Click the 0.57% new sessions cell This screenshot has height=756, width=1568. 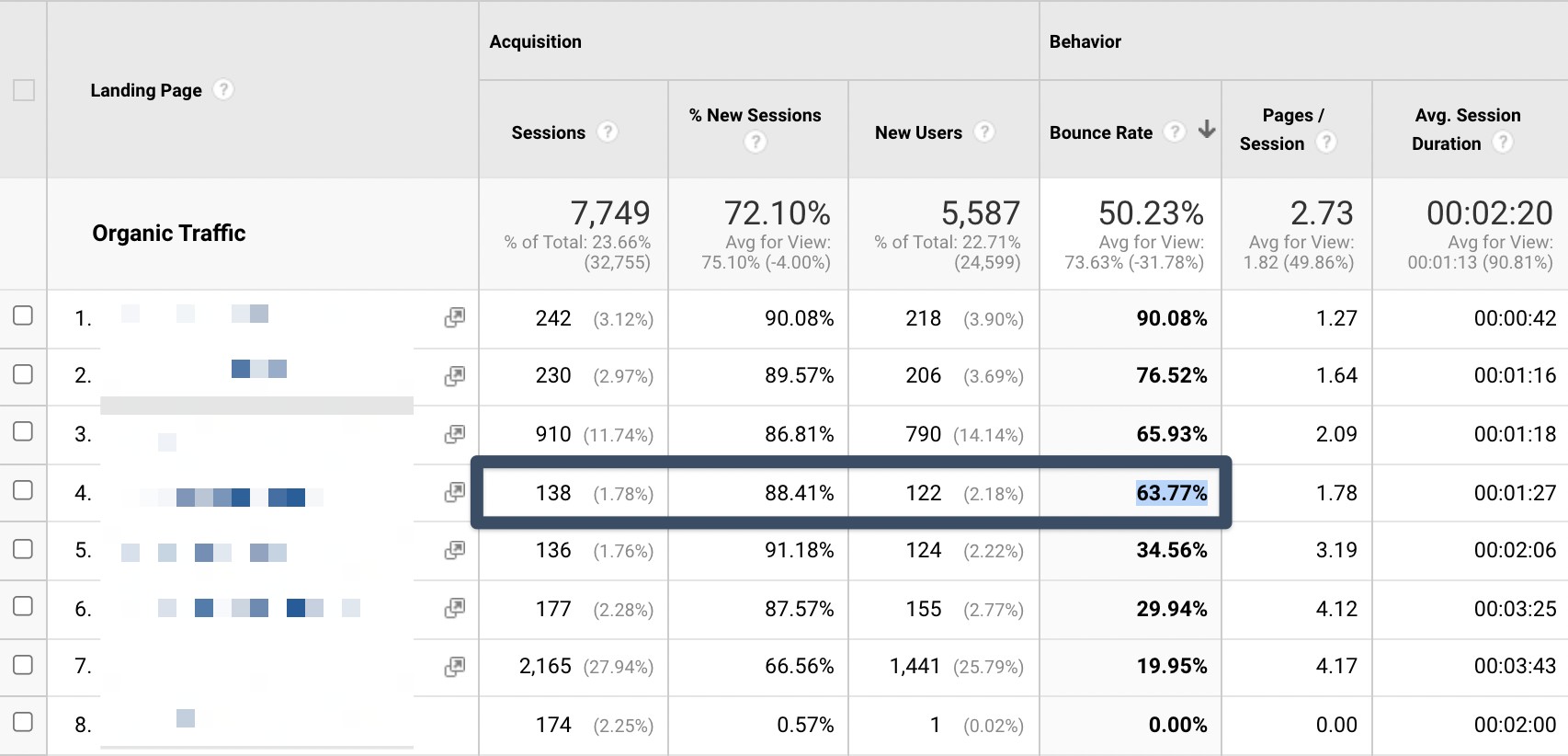[x=805, y=725]
